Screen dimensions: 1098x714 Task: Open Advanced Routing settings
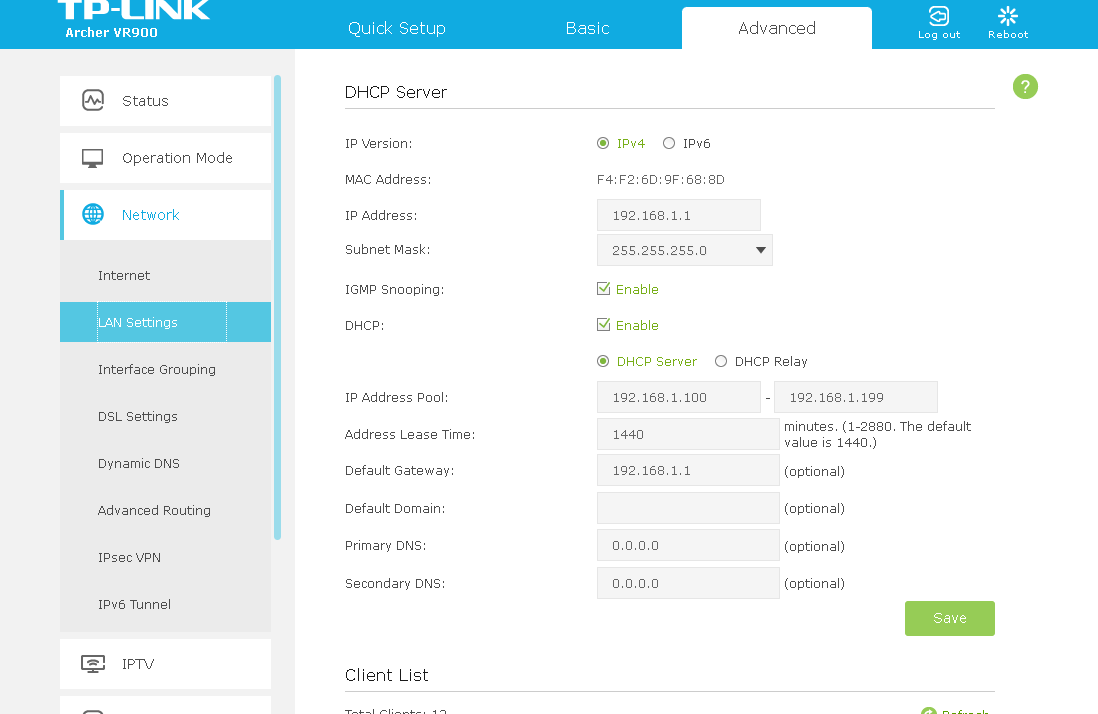[154, 510]
